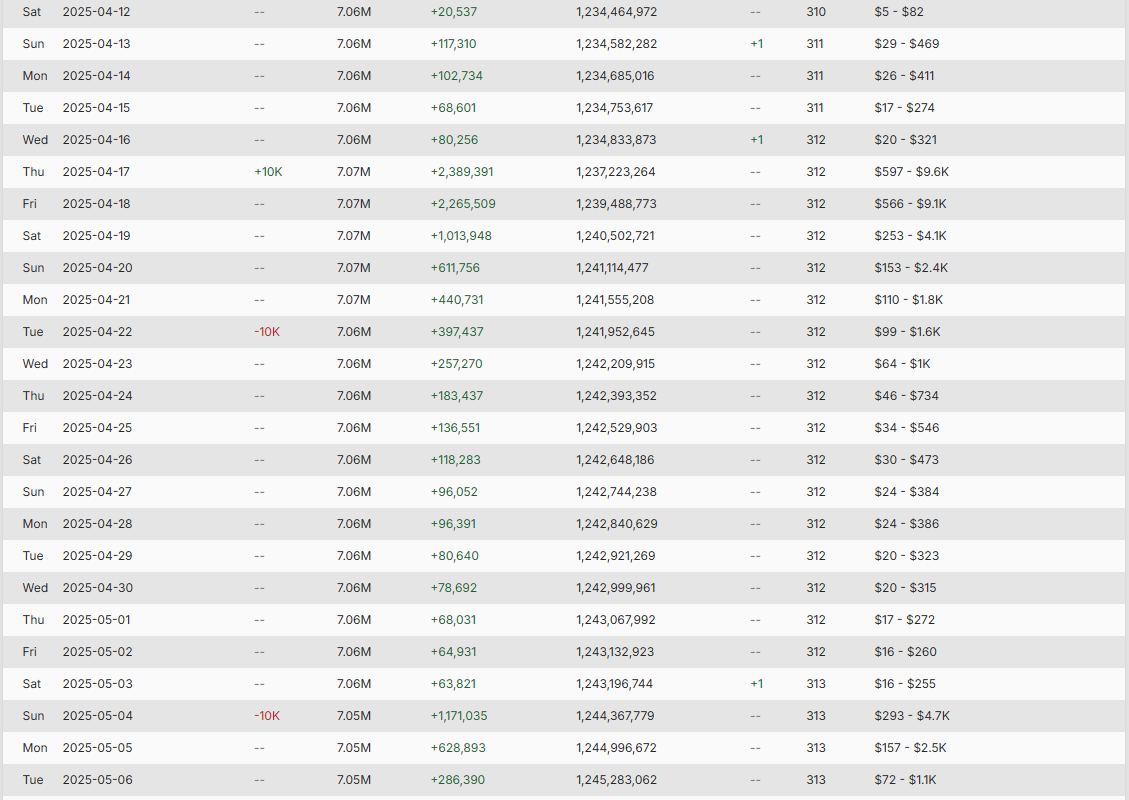Click total views 1,242,921,269
Viewport: 1129px width, 800px height.
616,556
